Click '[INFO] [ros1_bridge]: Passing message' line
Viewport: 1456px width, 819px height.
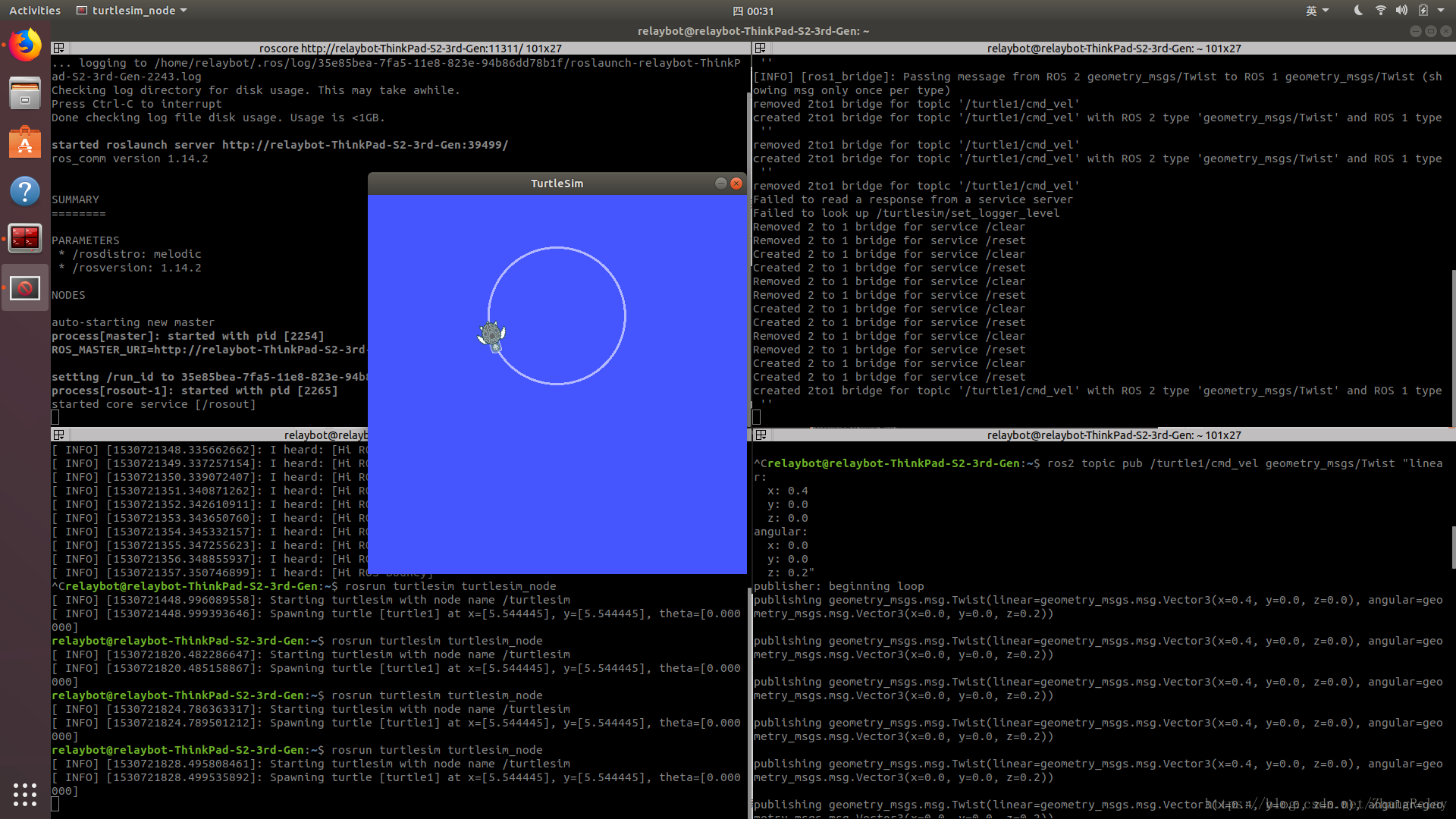click(x=1097, y=77)
